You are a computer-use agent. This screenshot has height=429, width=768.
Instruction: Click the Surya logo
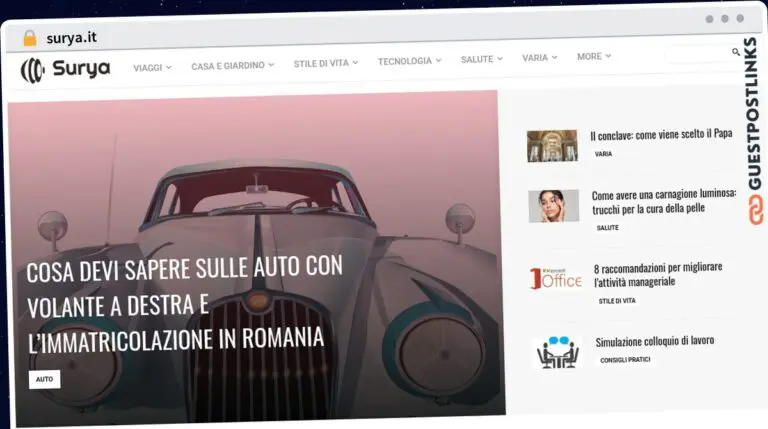[65, 70]
